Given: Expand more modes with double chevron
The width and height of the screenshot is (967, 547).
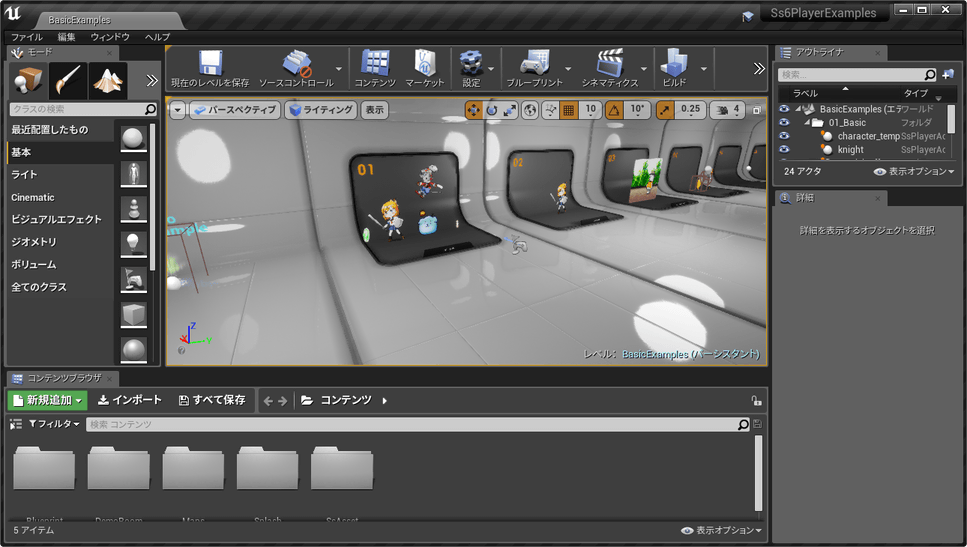Looking at the screenshot, I should (x=152, y=80).
